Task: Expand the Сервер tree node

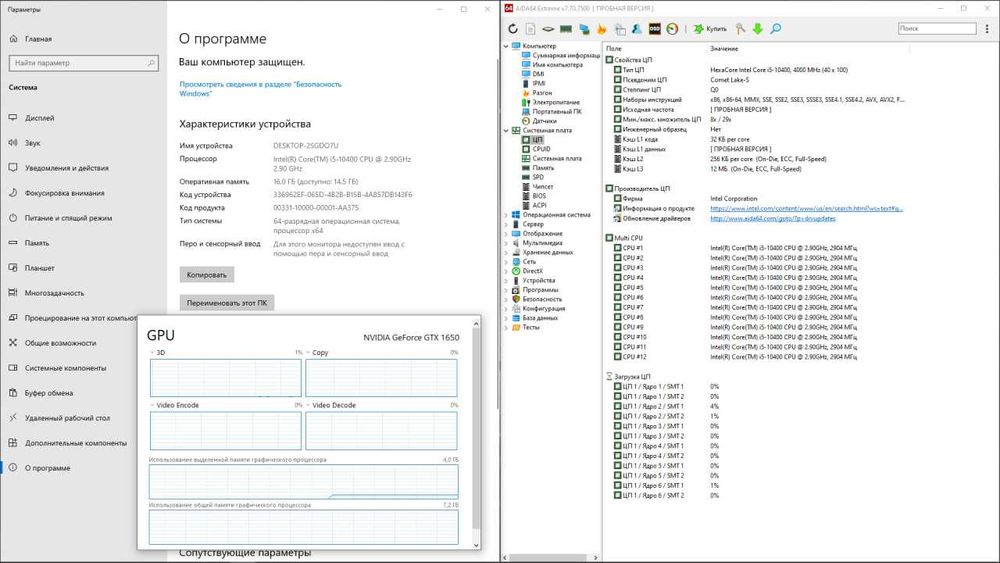Action: point(506,224)
